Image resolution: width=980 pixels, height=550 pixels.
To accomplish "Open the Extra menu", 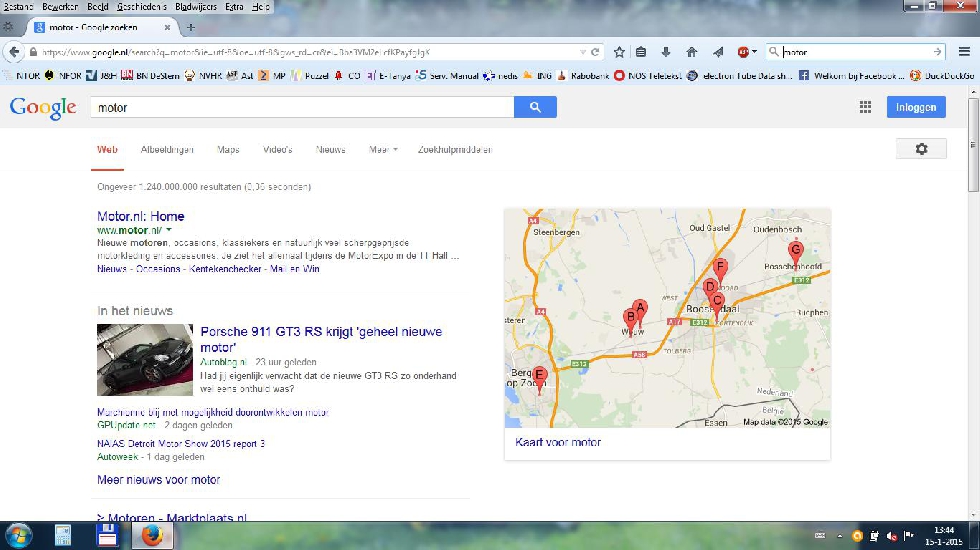I will pos(234,7).
